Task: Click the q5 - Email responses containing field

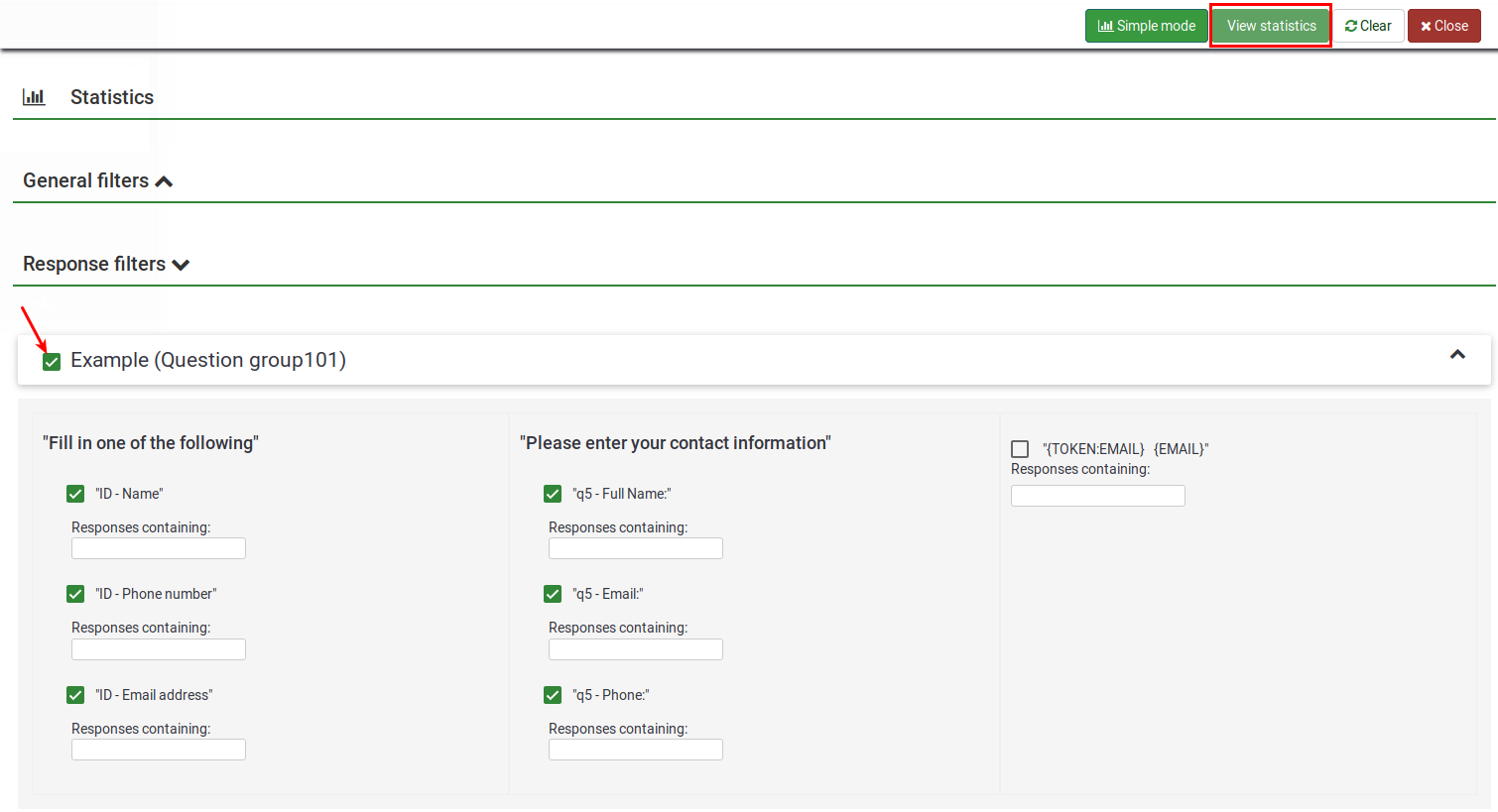Action: pos(635,649)
